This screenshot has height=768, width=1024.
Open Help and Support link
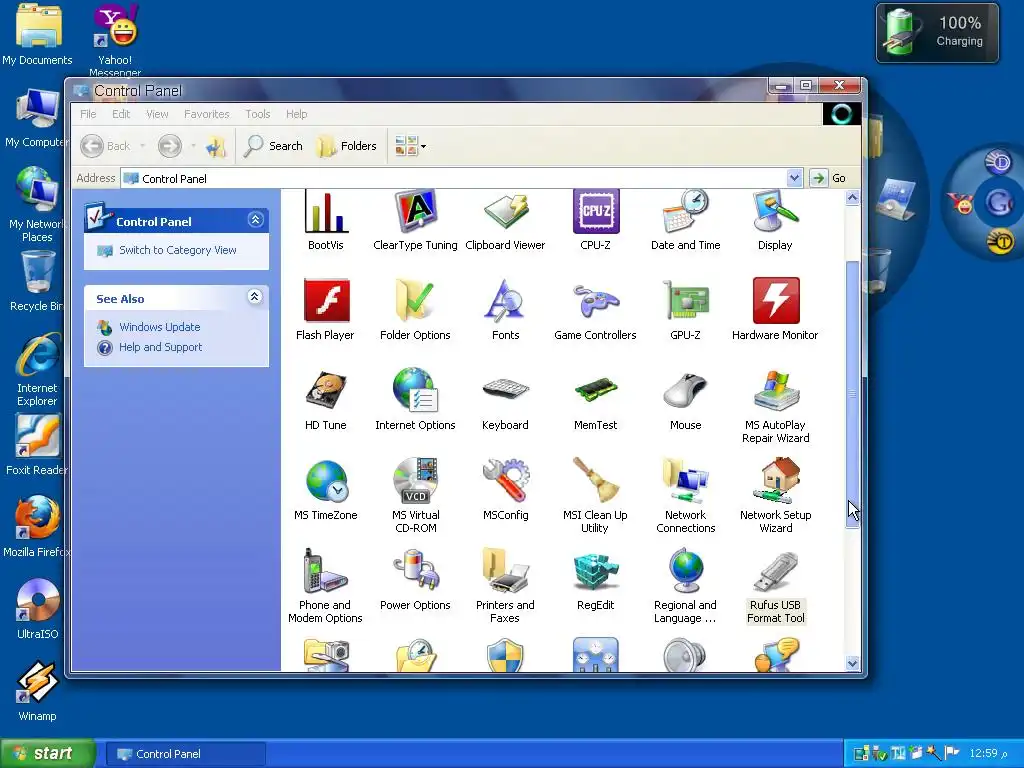160,347
